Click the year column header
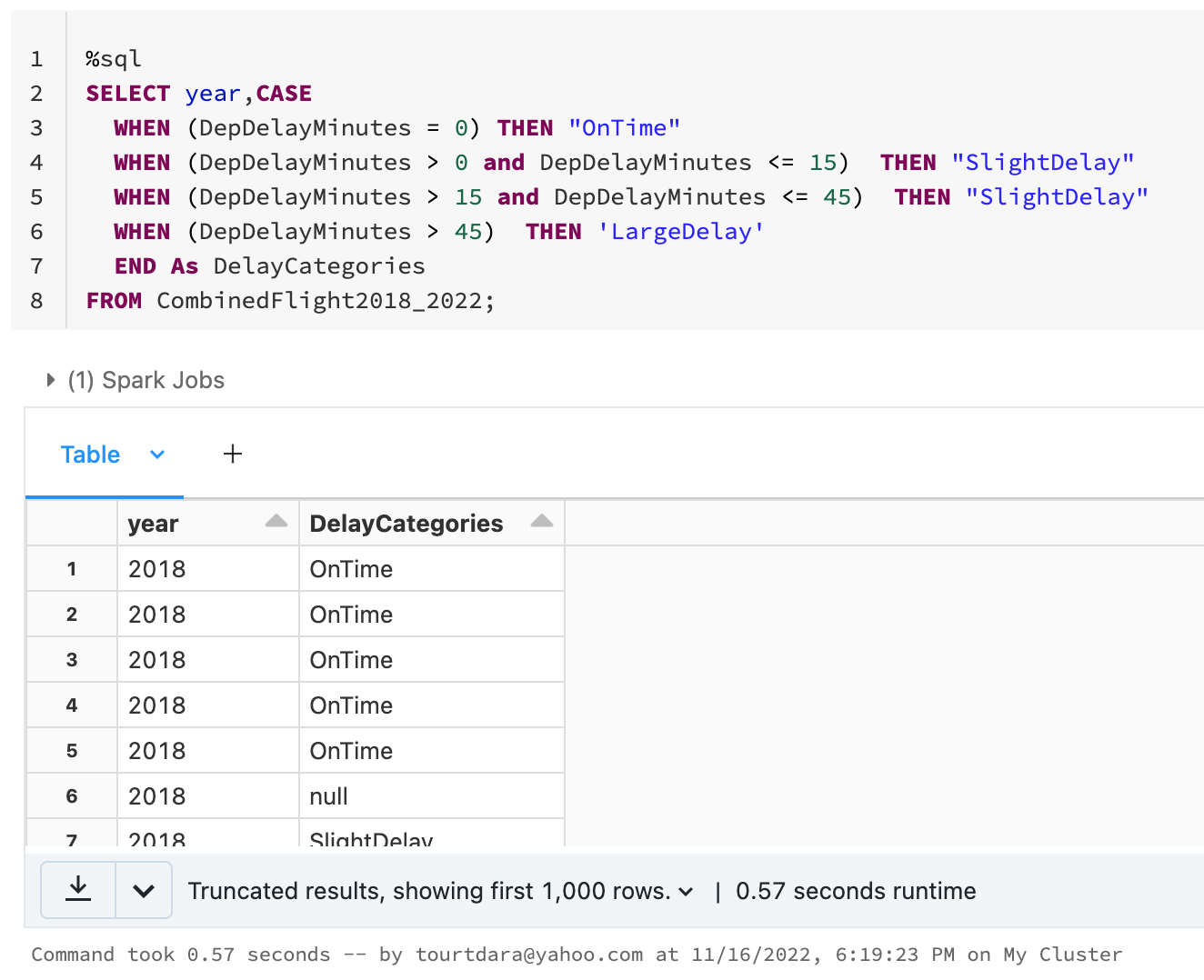 (x=154, y=524)
